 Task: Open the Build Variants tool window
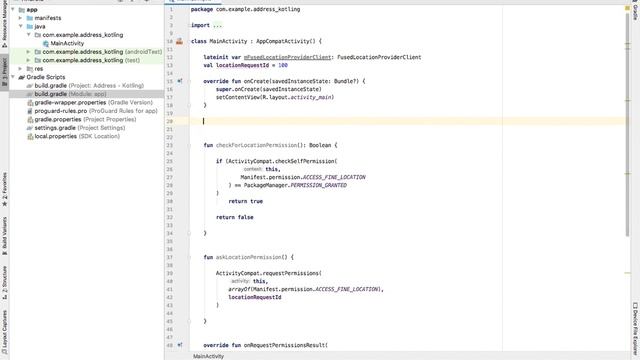(4, 236)
